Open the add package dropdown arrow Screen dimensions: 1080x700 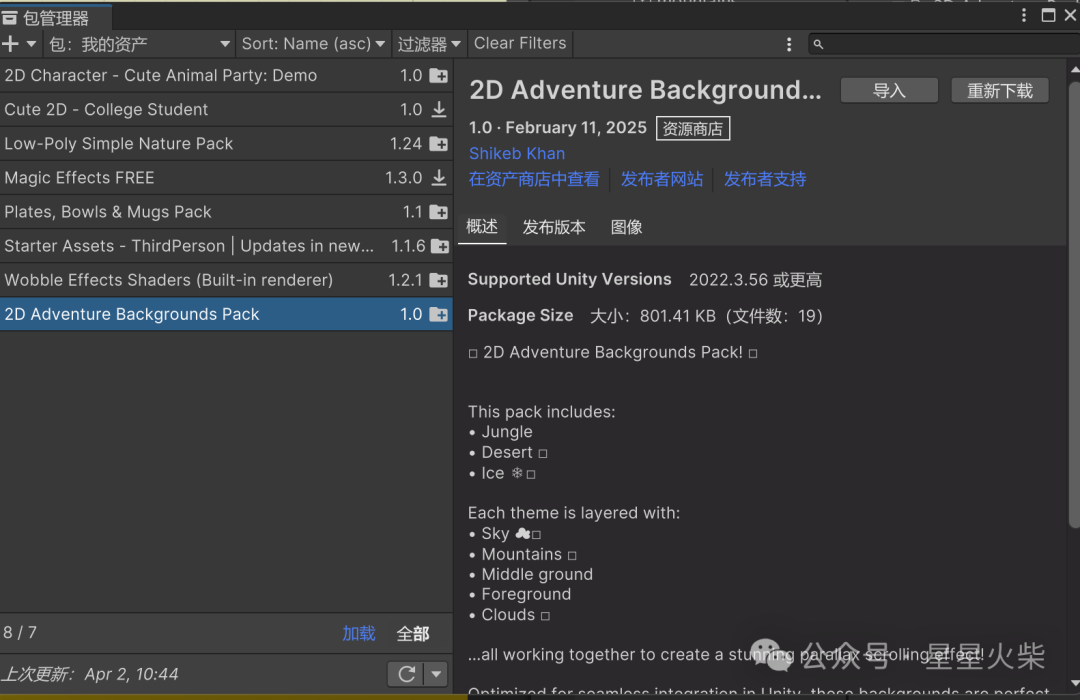click(31, 44)
